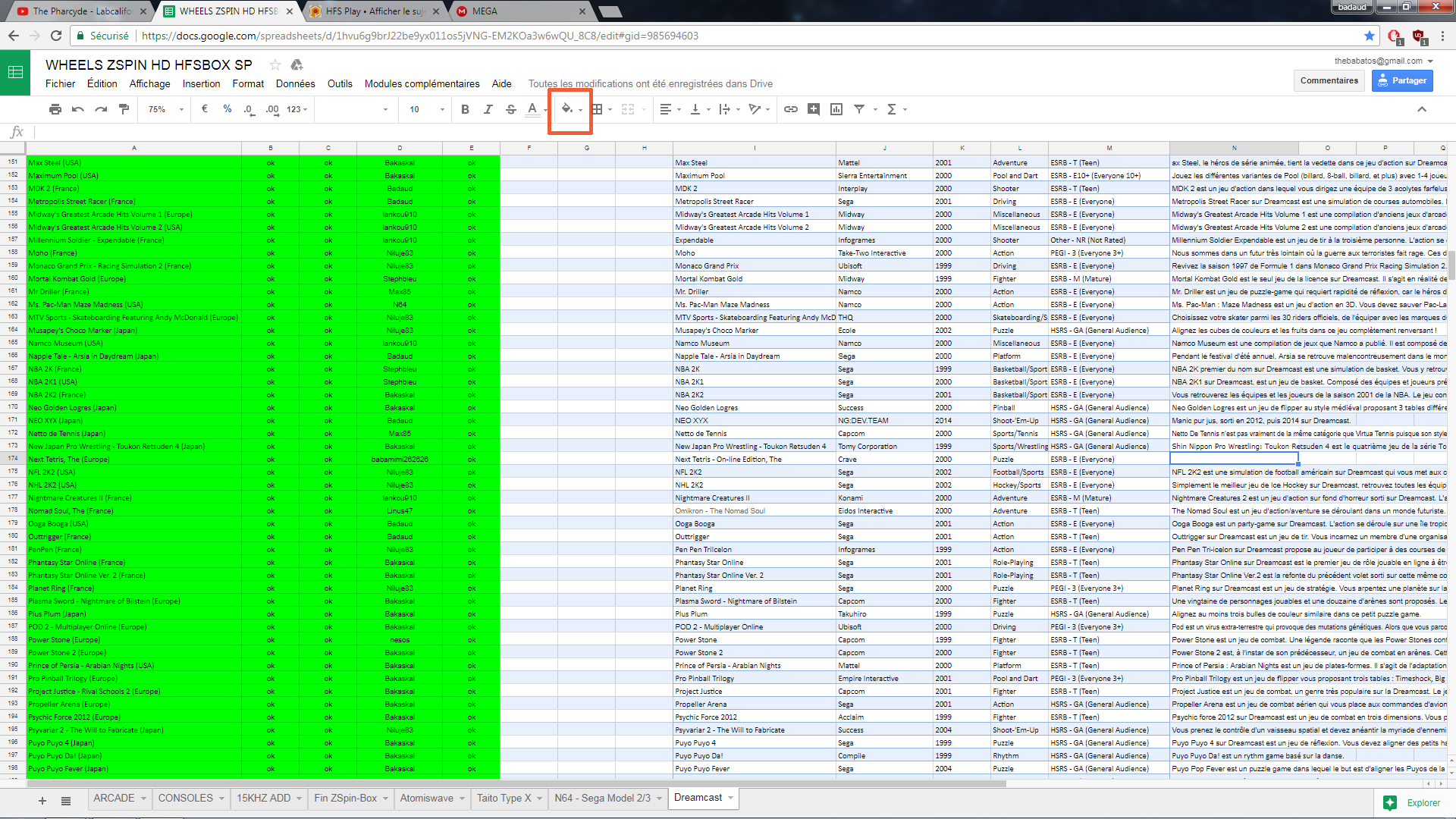Toggle strikethrough formatting
Image resolution: width=1456 pixels, height=819 pixels.
coord(510,109)
